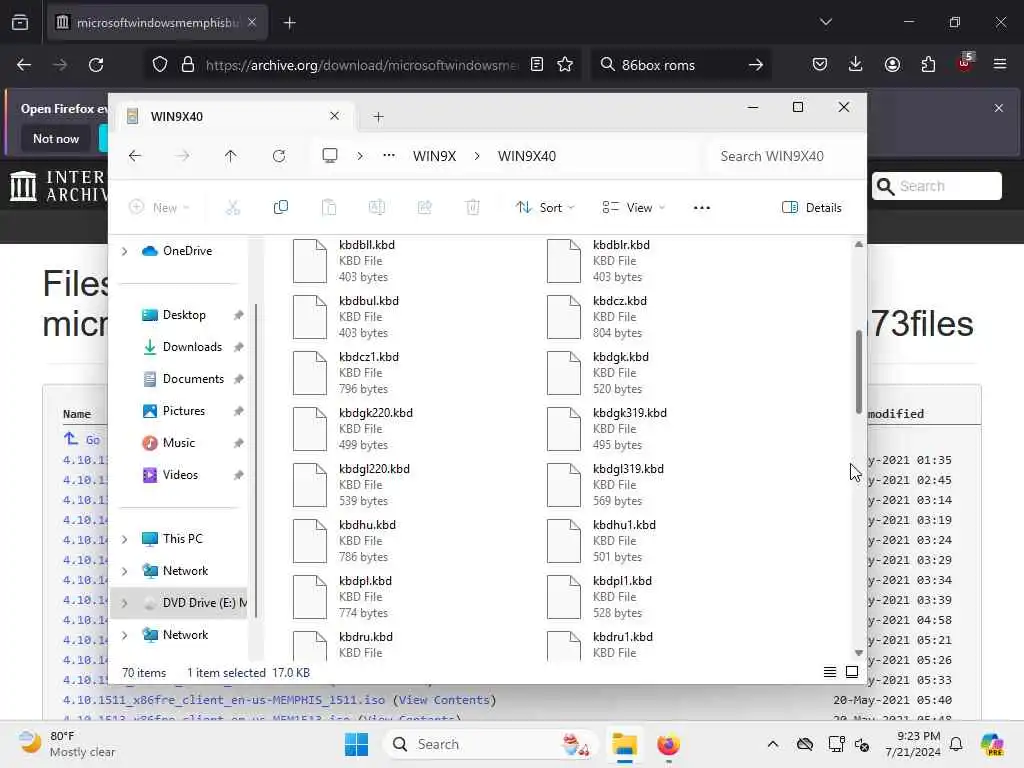This screenshot has height=768, width=1024.
Task: Click the This PC monitor breadcrumb icon
Action: (330, 155)
